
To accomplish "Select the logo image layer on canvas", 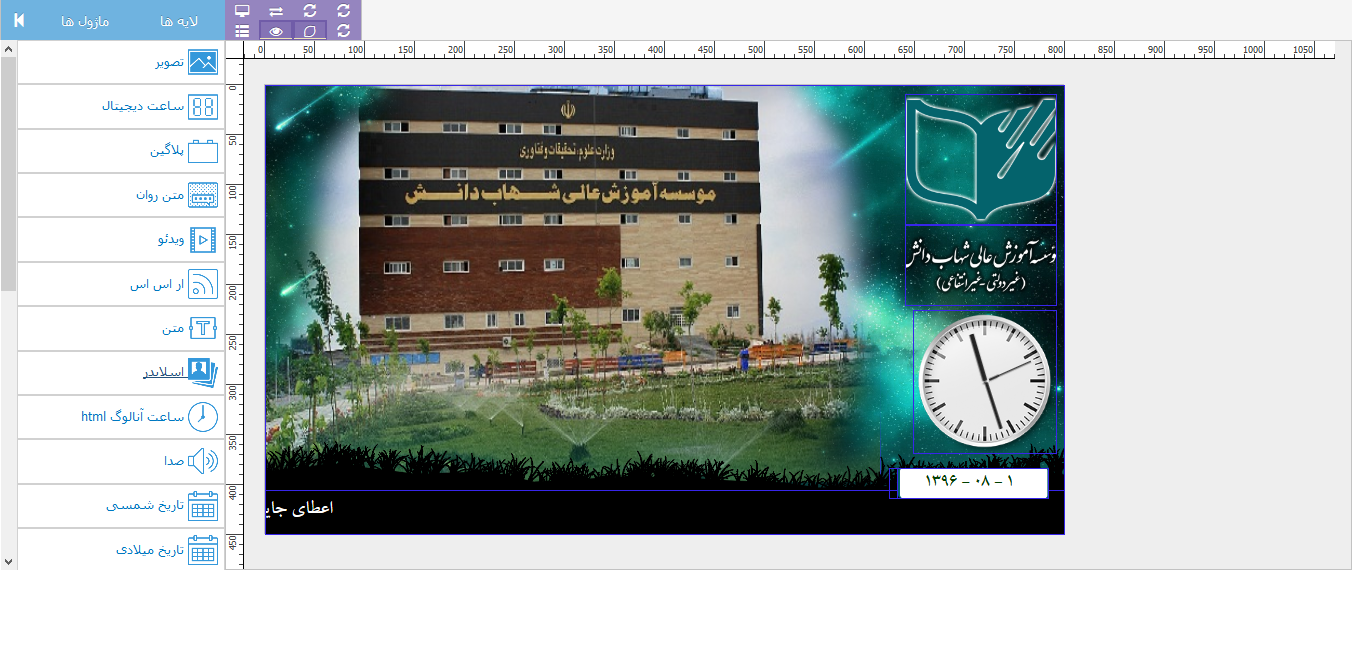I will click(980, 160).
